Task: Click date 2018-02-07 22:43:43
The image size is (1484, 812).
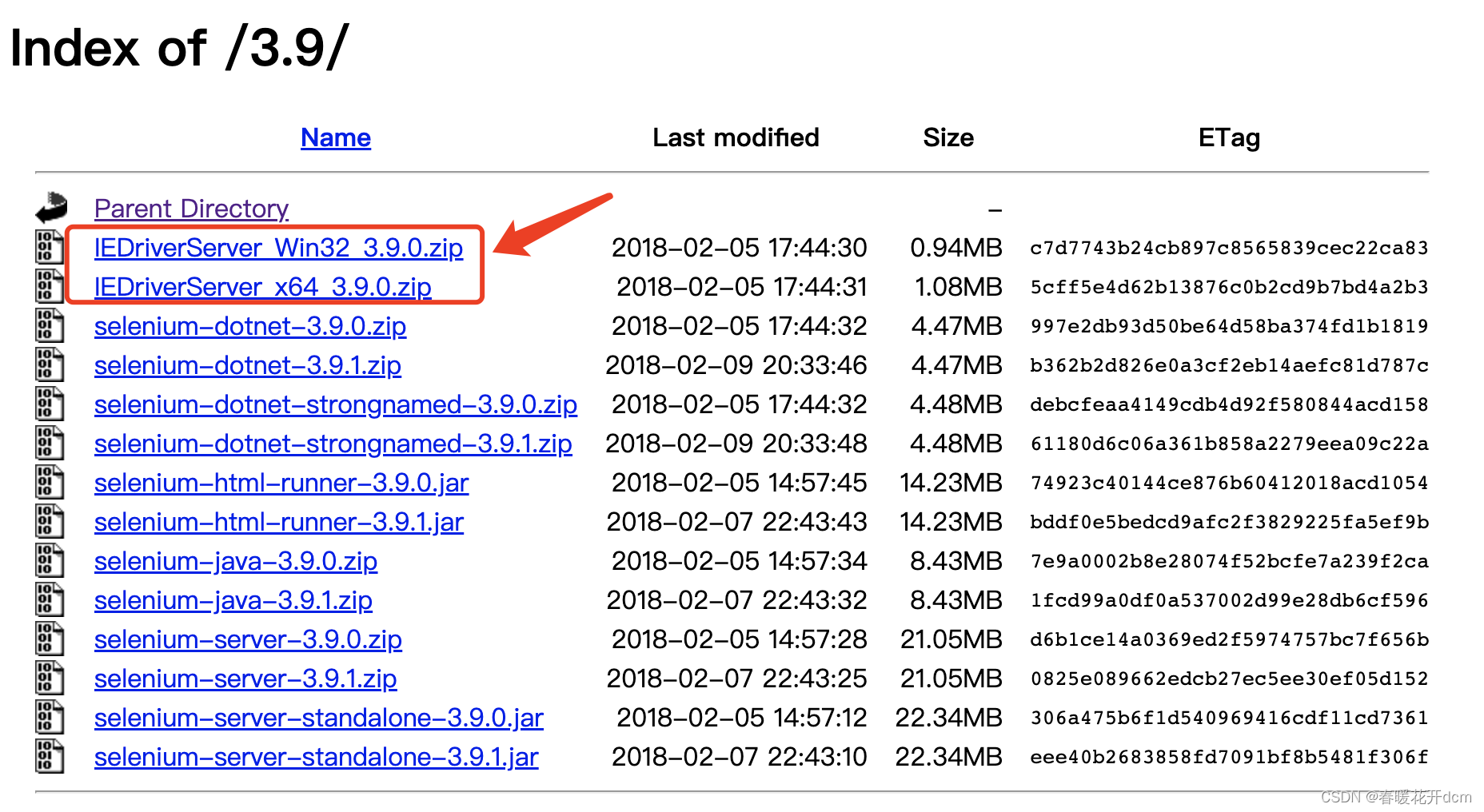Action: coord(737,522)
